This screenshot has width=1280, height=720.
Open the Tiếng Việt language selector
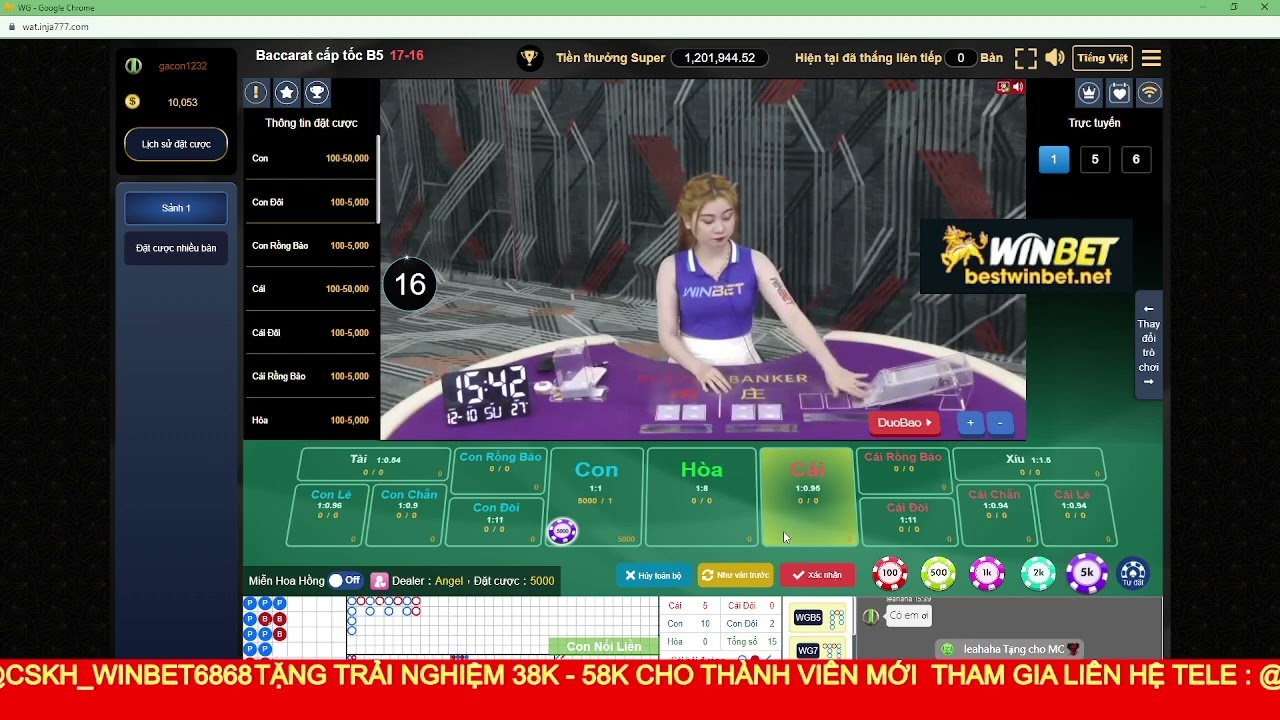(1103, 58)
